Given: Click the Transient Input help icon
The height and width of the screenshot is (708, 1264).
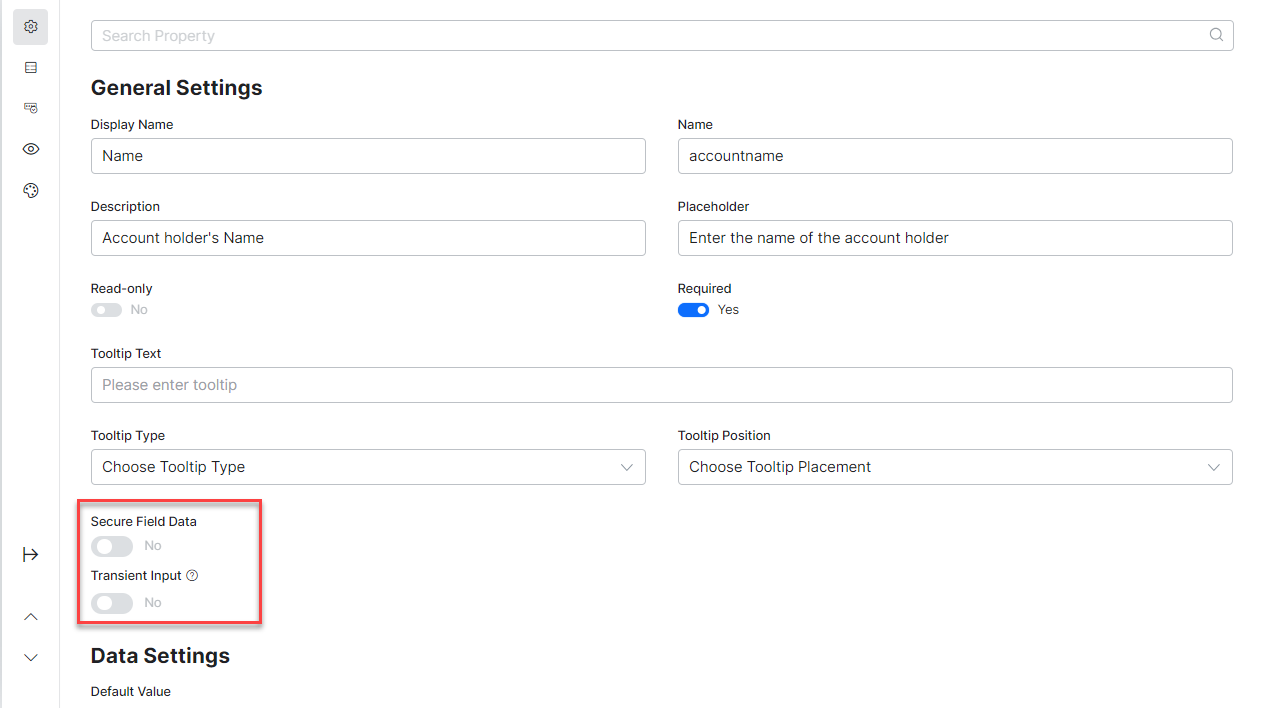Looking at the screenshot, I should coord(192,576).
